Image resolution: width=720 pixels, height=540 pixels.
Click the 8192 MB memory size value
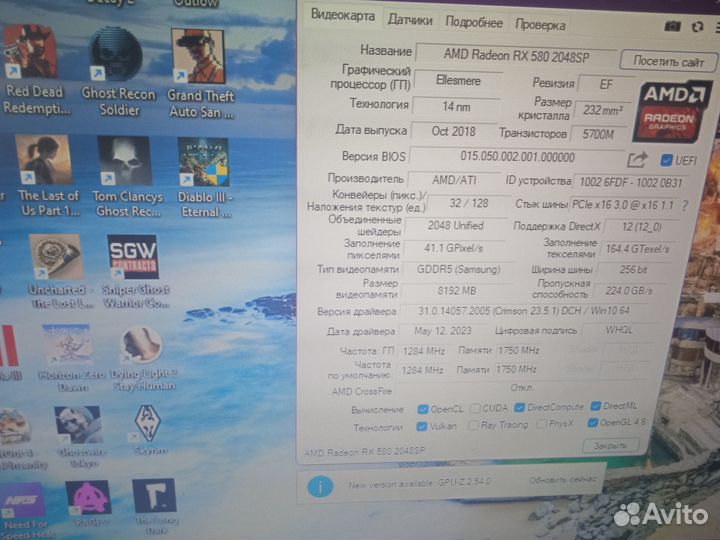pyautogui.click(x=456, y=291)
